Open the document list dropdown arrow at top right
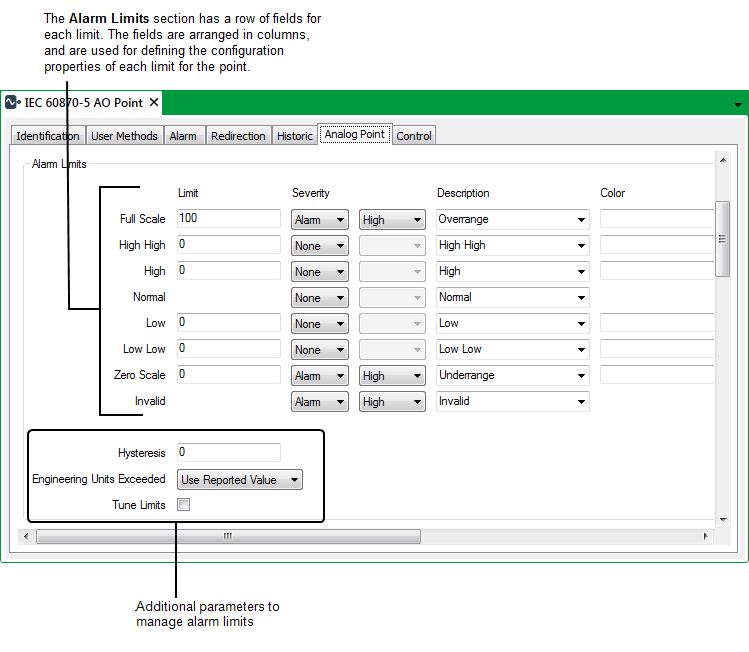 click(737, 105)
